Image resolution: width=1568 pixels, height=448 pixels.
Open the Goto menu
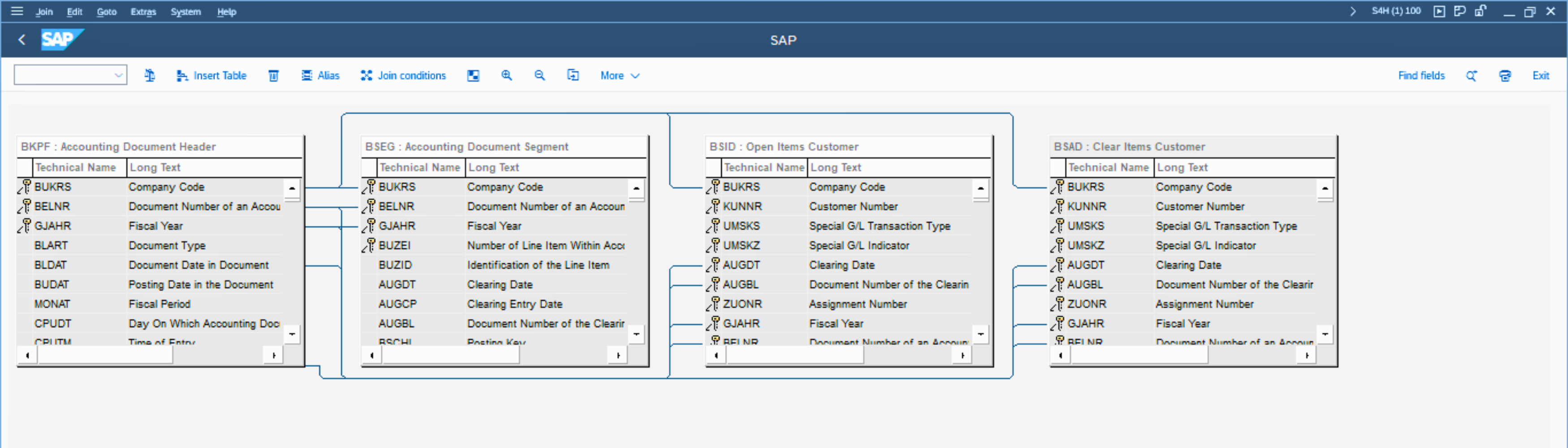(x=107, y=12)
